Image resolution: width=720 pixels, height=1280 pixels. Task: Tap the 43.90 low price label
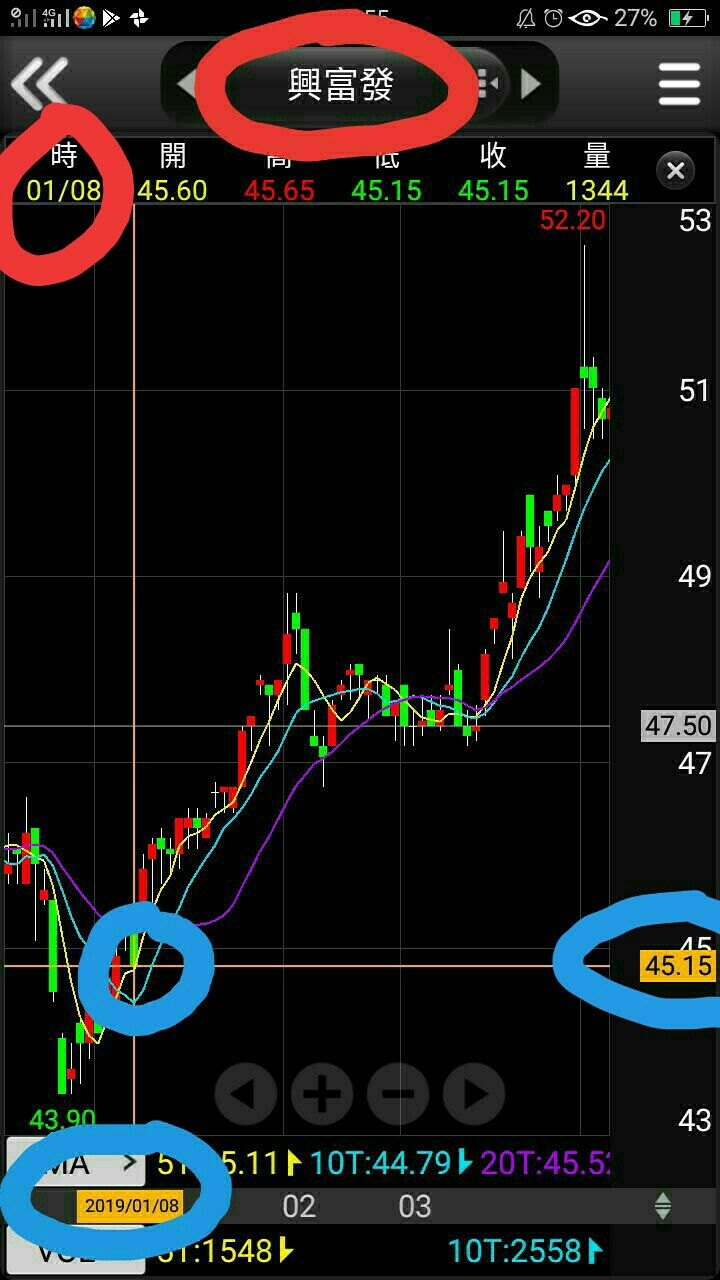[x=62, y=1120]
